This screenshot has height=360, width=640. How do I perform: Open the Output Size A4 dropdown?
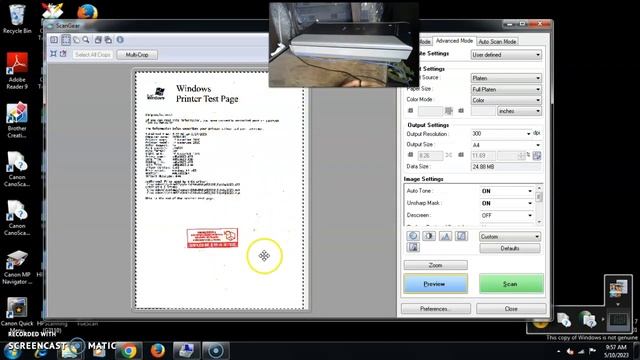coord(506,145)
